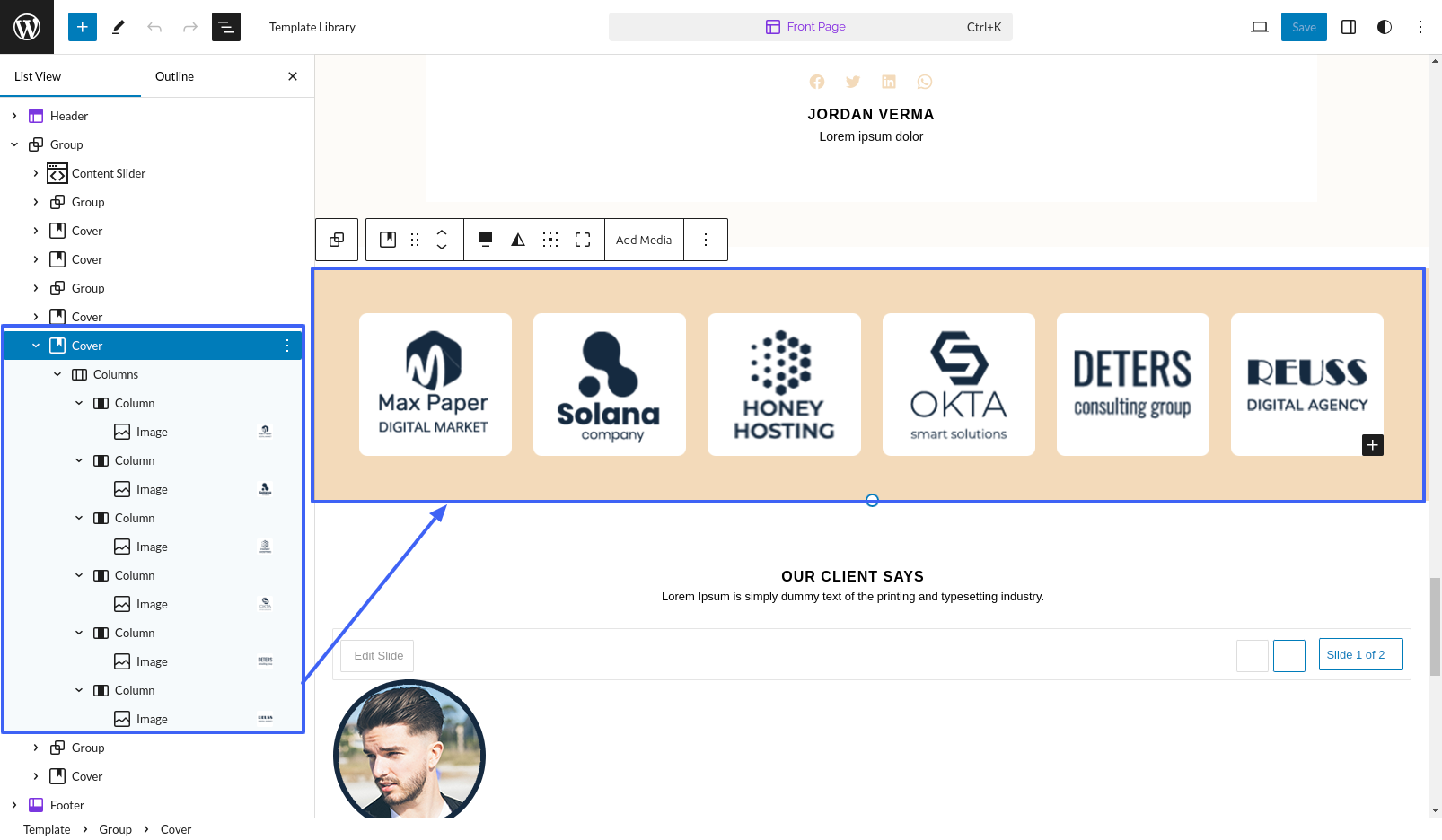The height and width of the screenshot is (840, 1442).
Task: Select the OKTA smart solutions logo
Action: pos(959,384)
